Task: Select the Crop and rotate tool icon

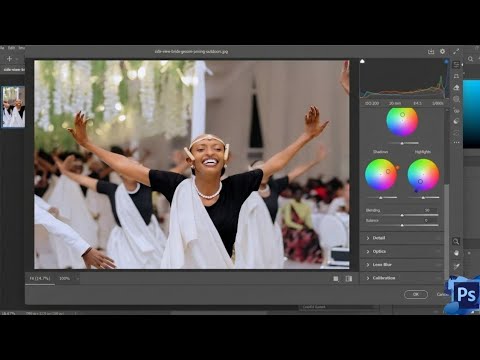Action: click(456, 76)
